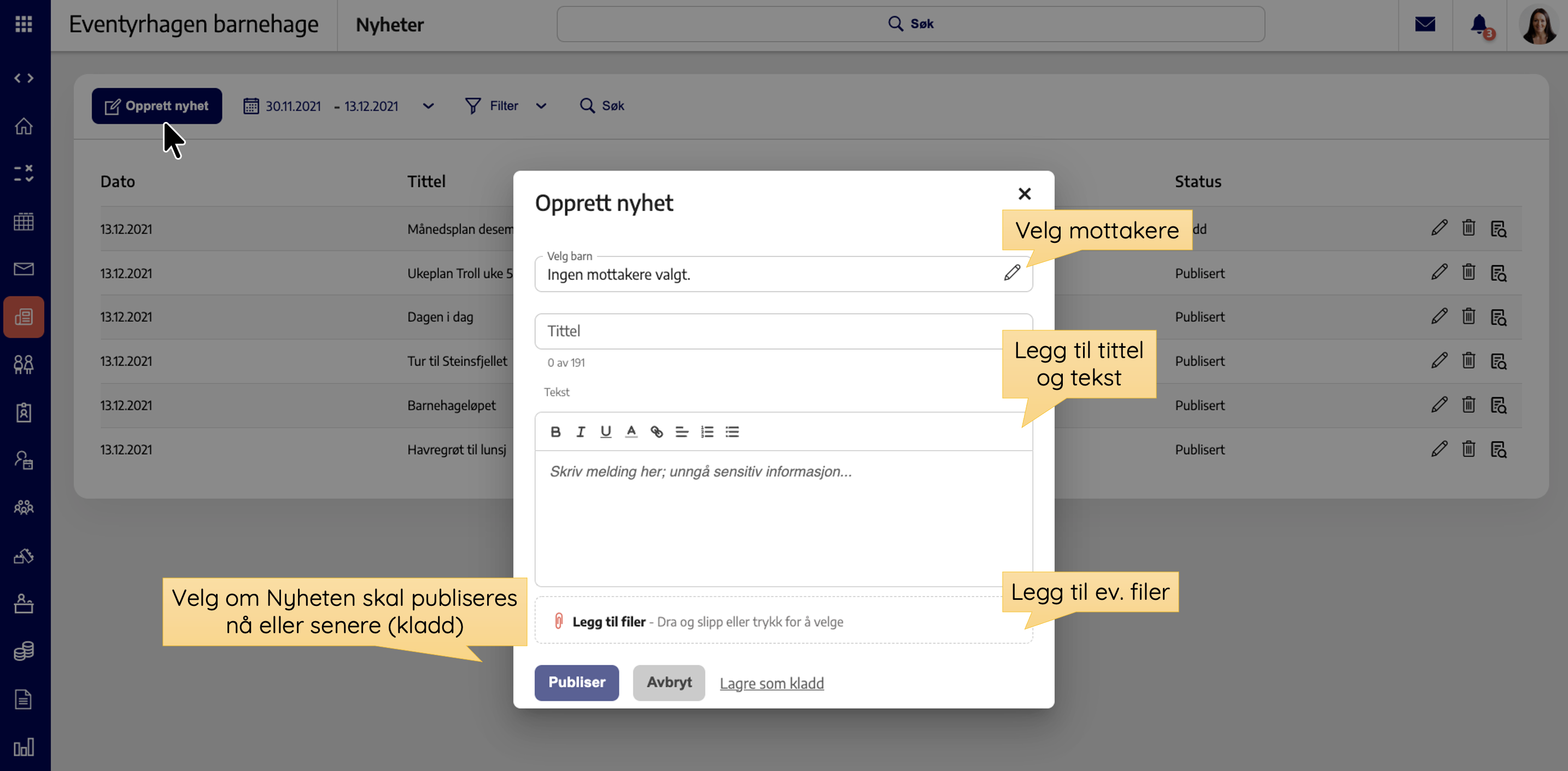
Task: Insert a hyperlink via the link icon
Action: click(656, 432)
